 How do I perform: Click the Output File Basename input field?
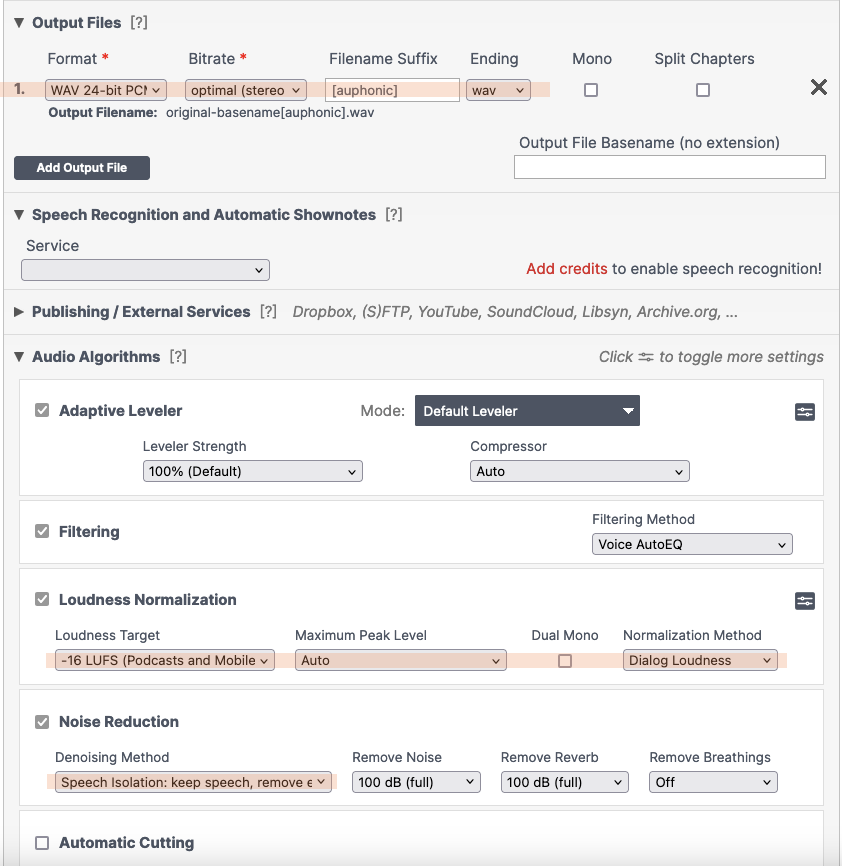[x=669, y=167]
